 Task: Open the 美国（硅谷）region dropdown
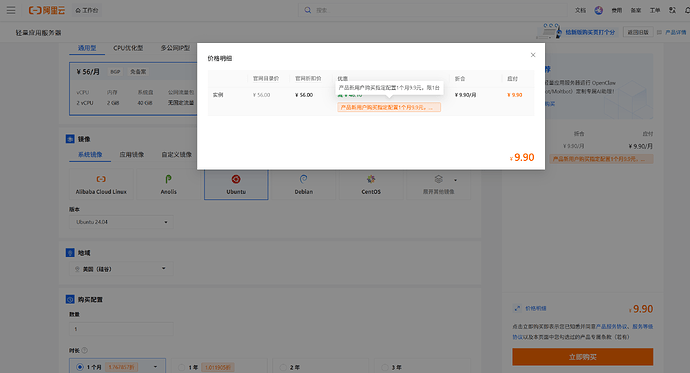[121, 269]
